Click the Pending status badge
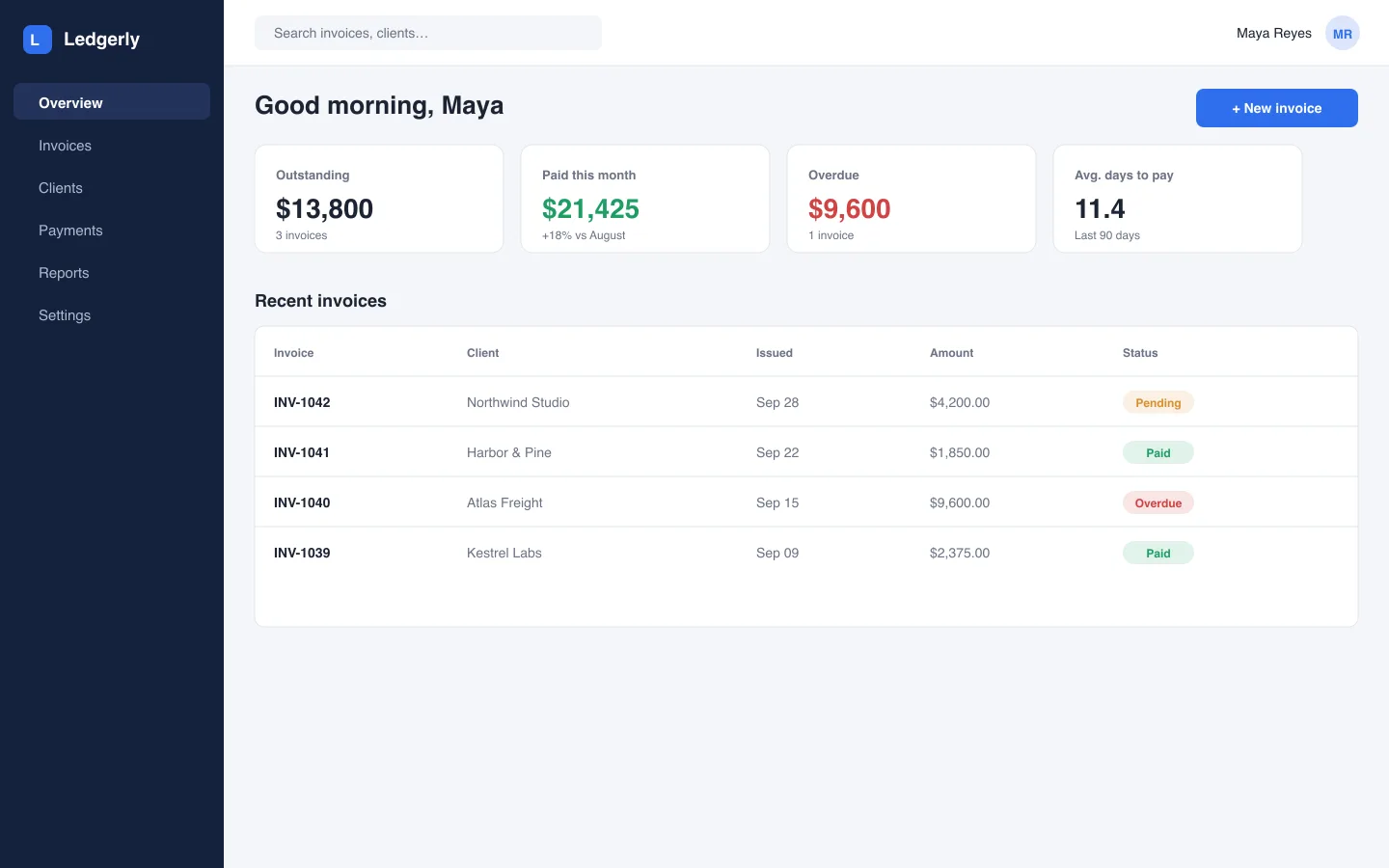Image resolution: width=1389 pixels, height=868 pixels. click(x=1157, y=402)
